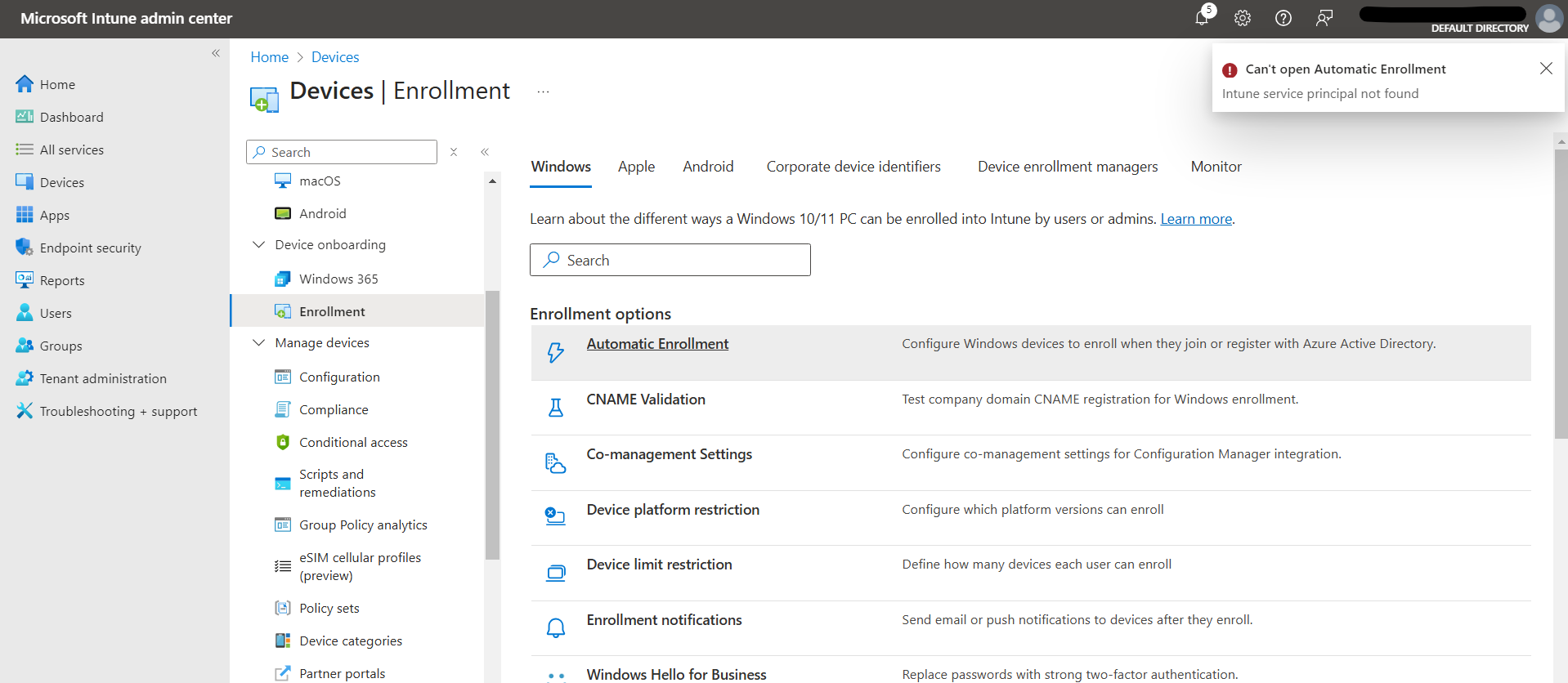The image size is (1568, 683).
Task: Collapse the Manage devices section
Action: click(258, 342)
